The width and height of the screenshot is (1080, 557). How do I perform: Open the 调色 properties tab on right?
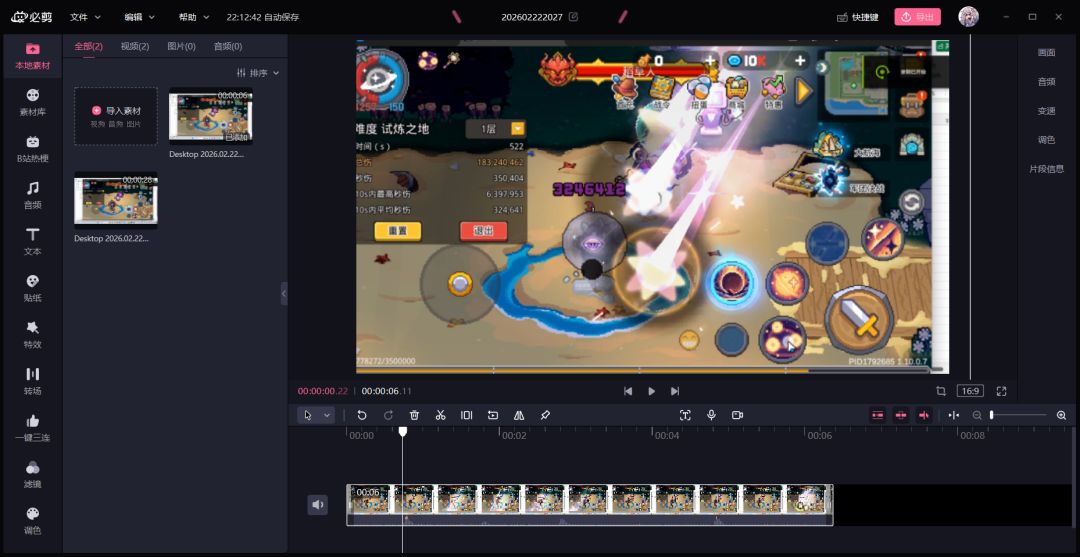click(x=1046, y=140)
